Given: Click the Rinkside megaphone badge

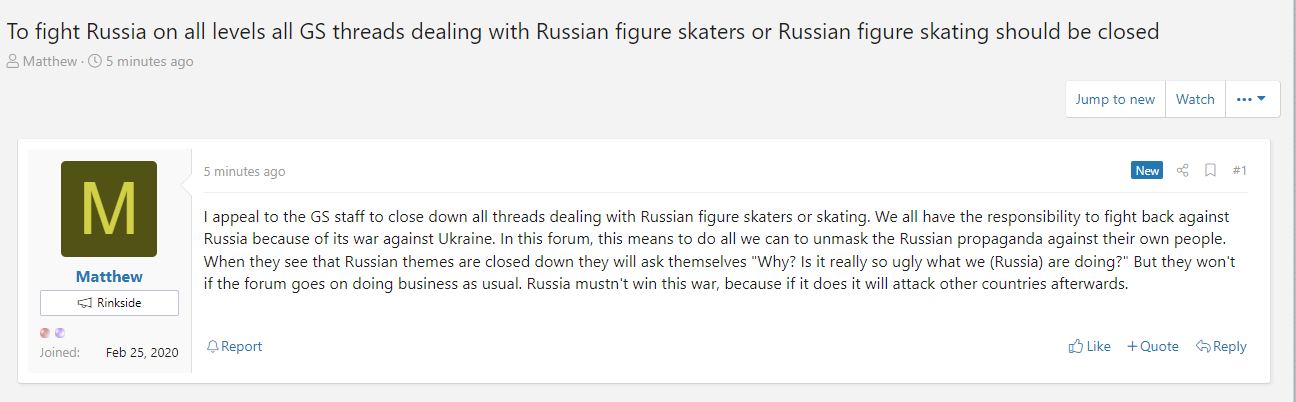Looking at the screenshot, I should (x=109, y=303).
